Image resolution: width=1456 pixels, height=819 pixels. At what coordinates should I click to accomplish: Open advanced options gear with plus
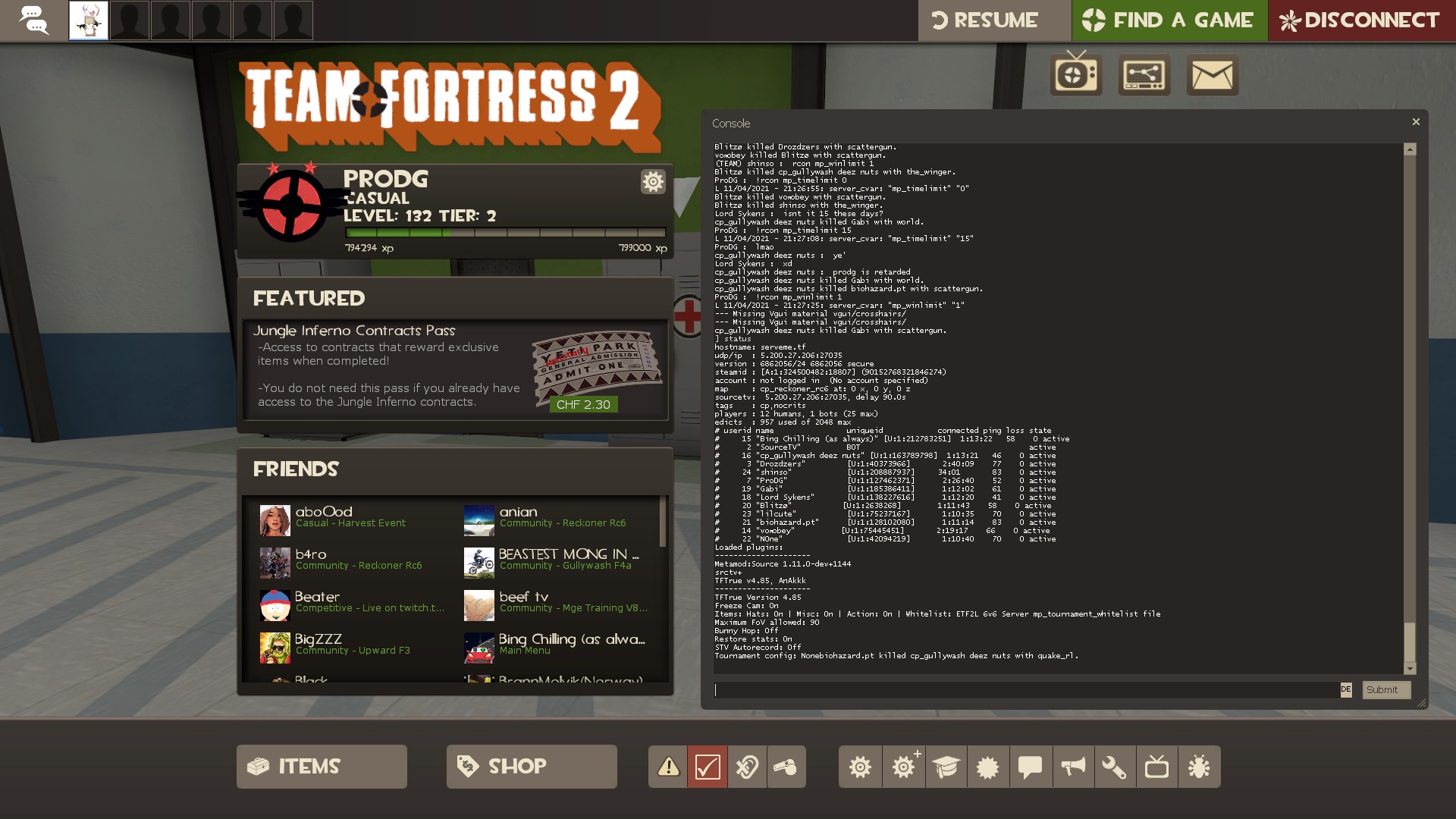[903, 767]
